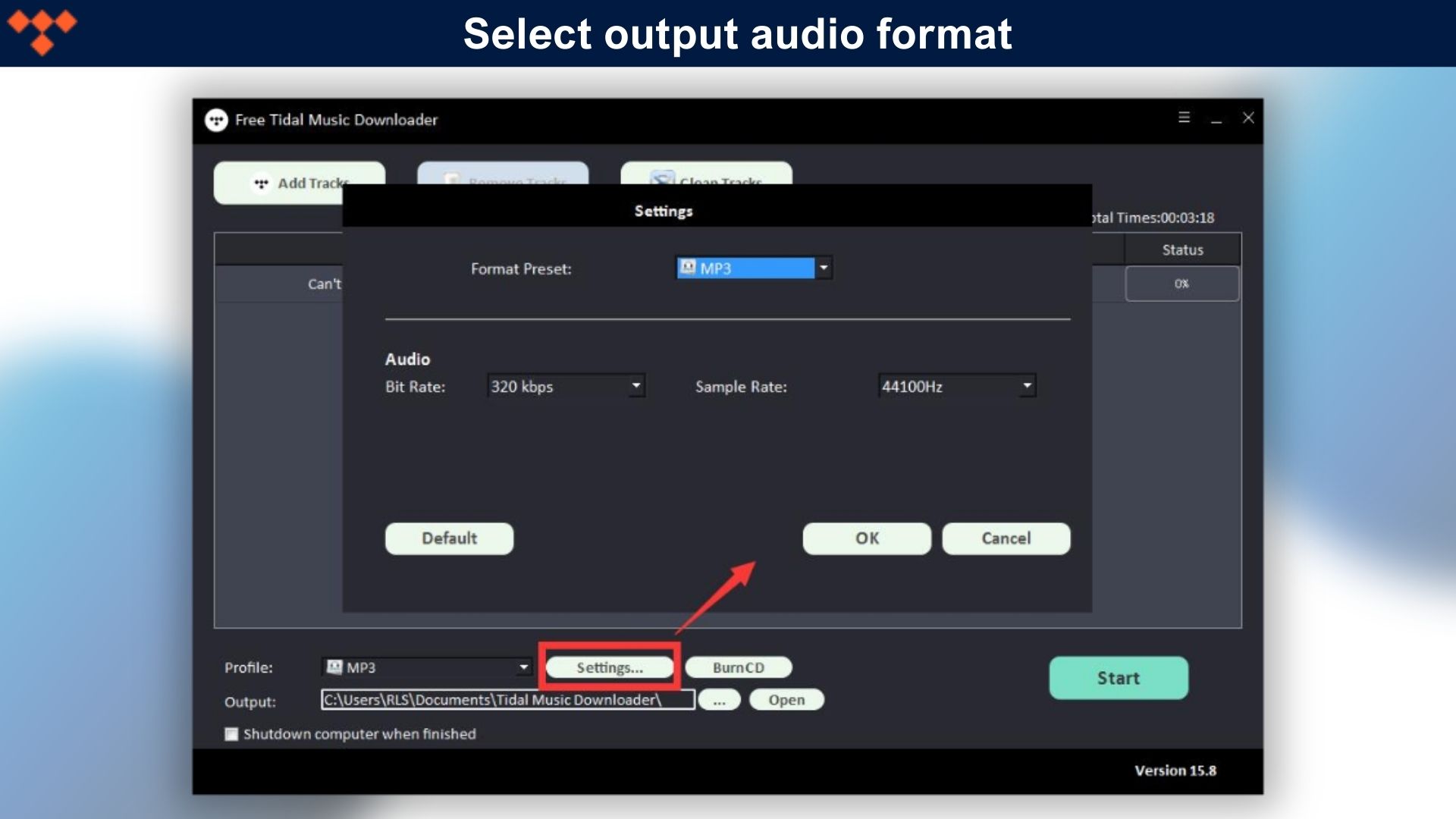Close the Tidal Music Downloader window
Viewport: 1456px width, 819px height.
coord(1248,118)
